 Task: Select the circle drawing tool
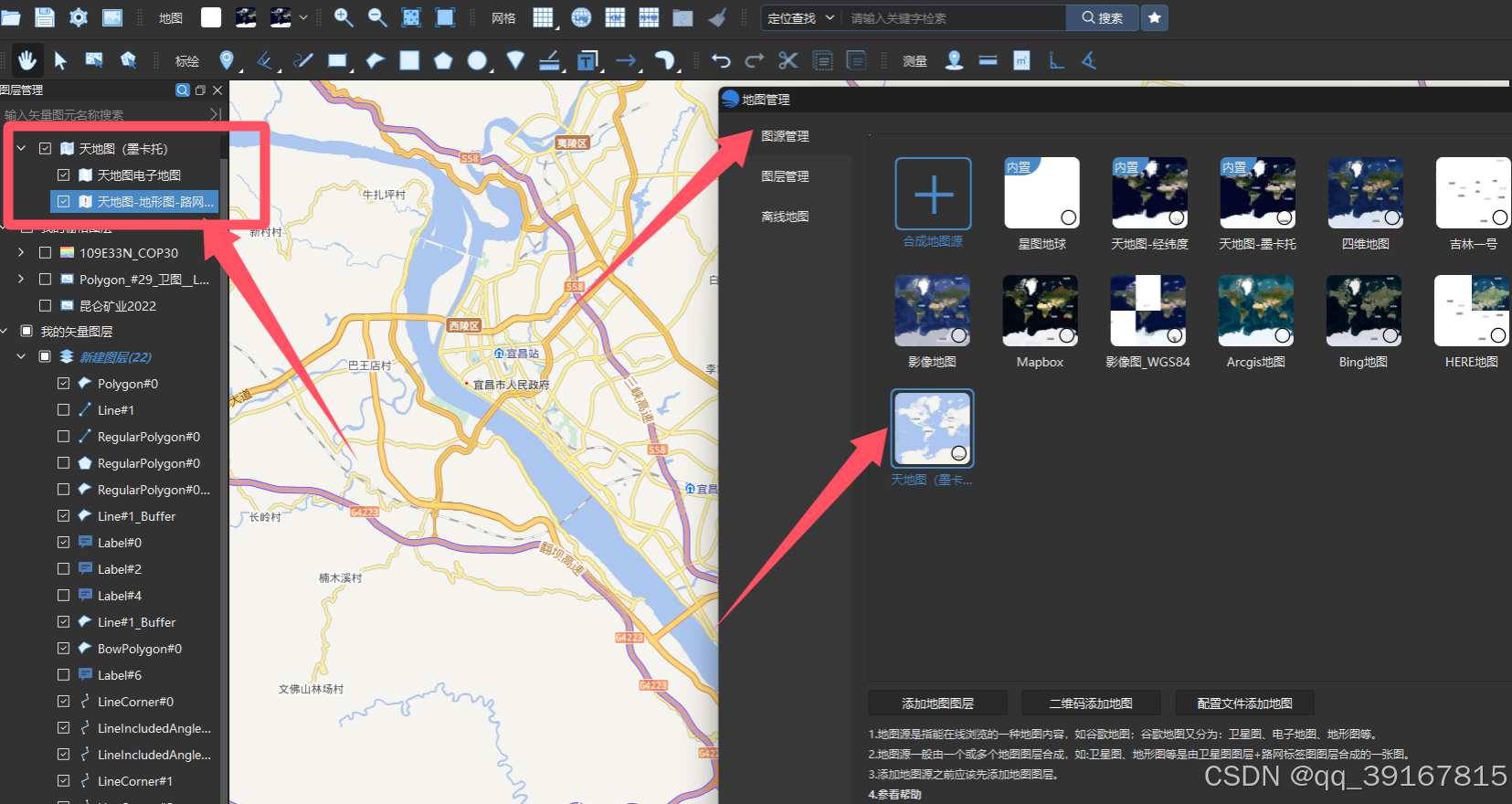(478, 60)
